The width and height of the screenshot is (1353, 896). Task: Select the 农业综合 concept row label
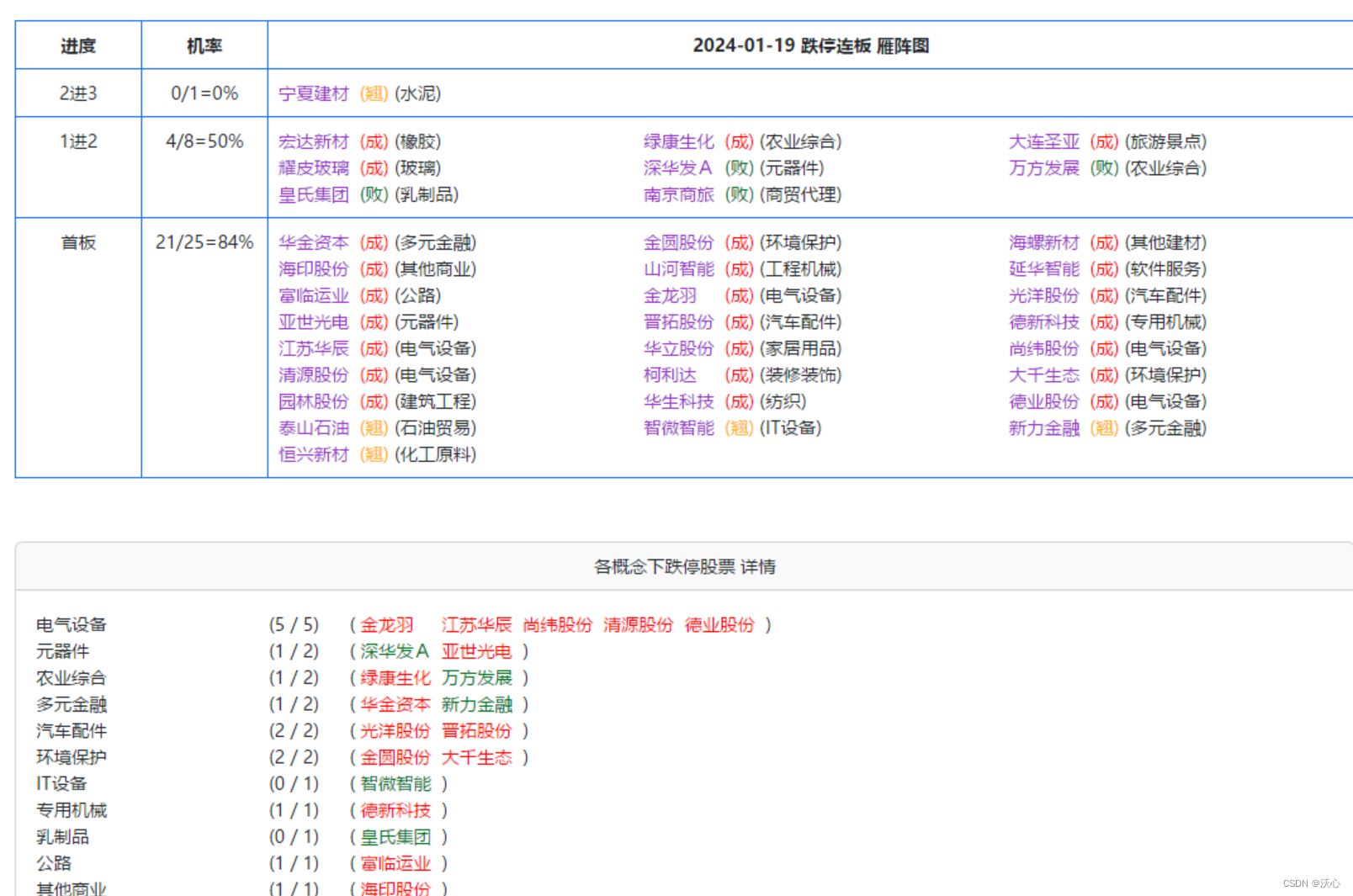tap(72, 677)
